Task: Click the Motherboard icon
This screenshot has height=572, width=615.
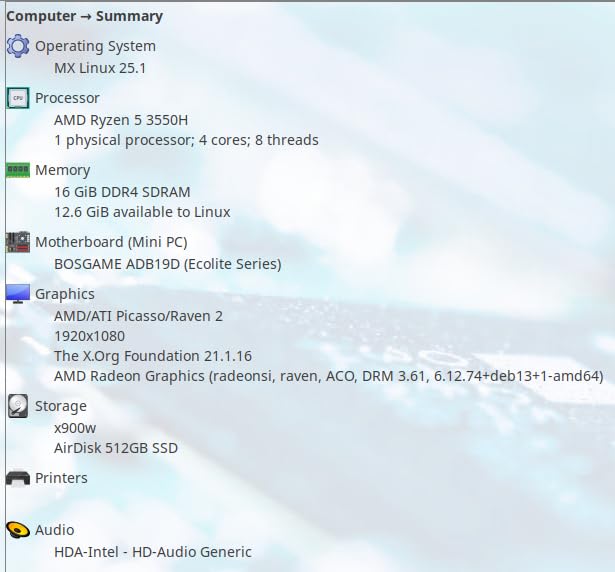Action: click(x=17, y=242)
